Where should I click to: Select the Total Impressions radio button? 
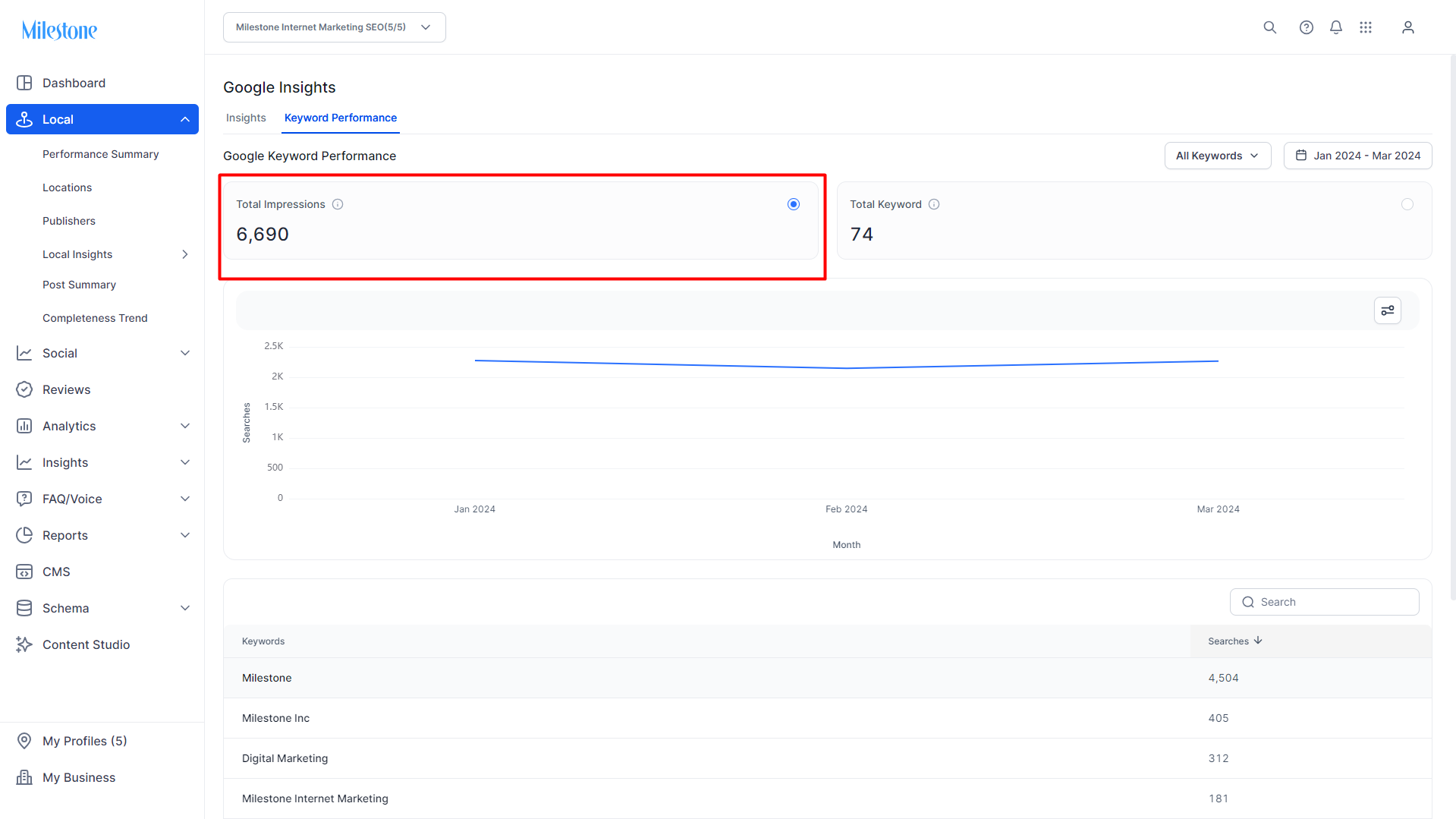794,204
